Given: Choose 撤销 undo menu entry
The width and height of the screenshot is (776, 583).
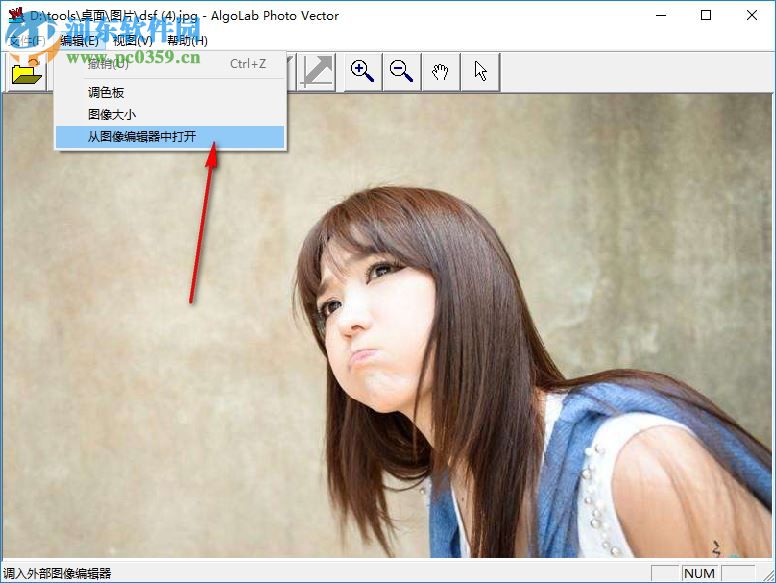Looking at the screenshot, I should (170, 64).
